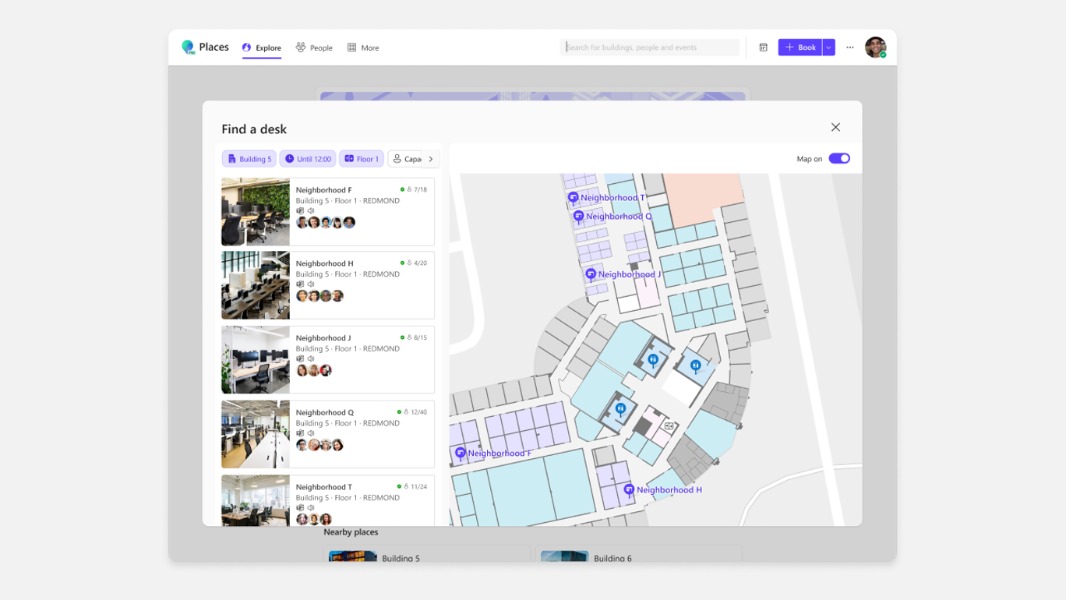Open the More menu in the navigation bar
The image size is (1066, 600).
[x=362, y=47]
